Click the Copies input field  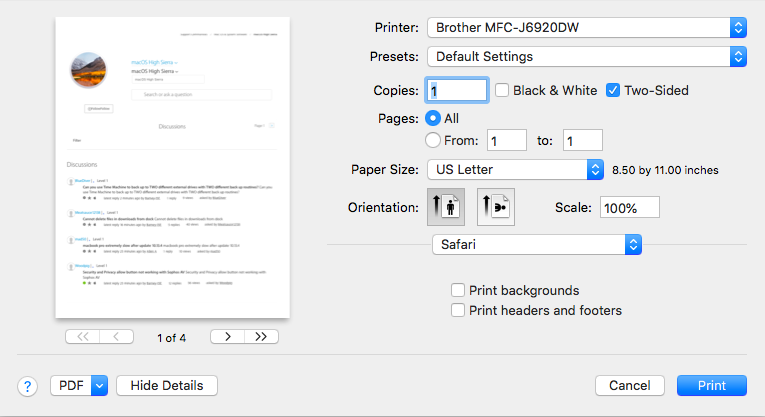[457, 90]
